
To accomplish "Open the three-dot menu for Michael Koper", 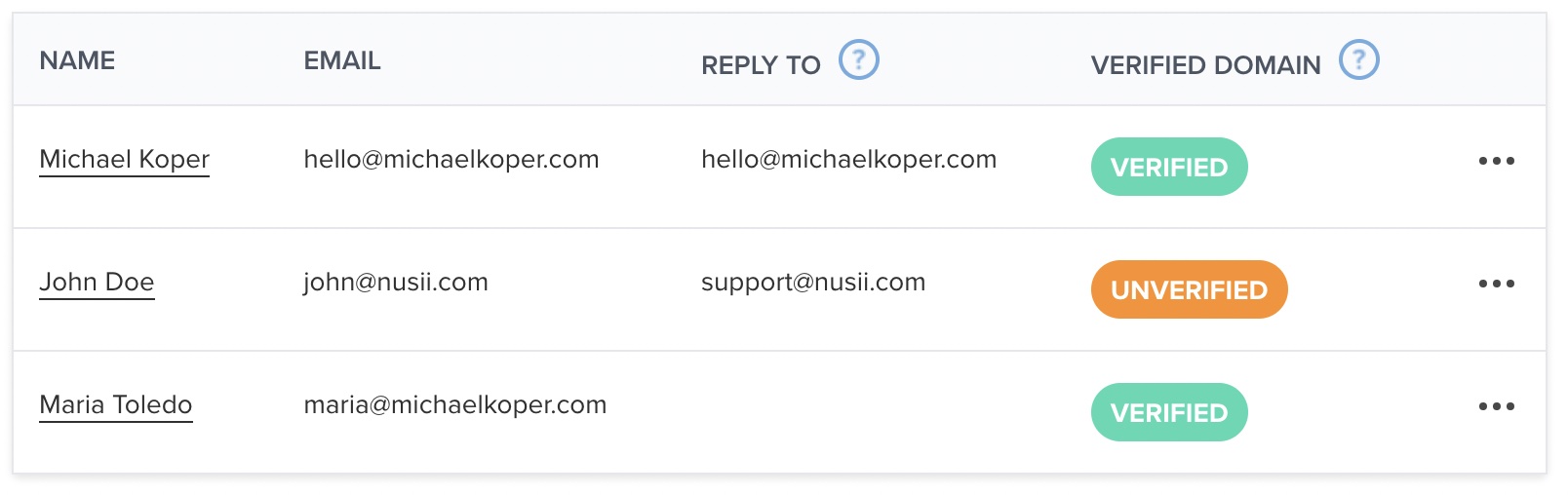I will (1496, 161).
